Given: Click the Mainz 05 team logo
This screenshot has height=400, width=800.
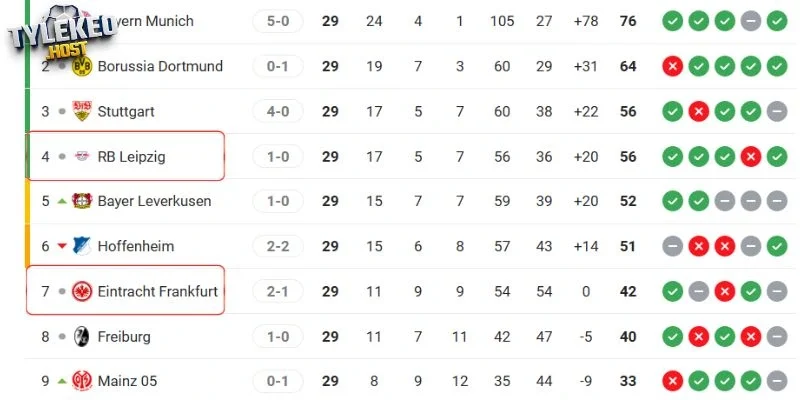Looking at the screenshot, I should point(81,381).
